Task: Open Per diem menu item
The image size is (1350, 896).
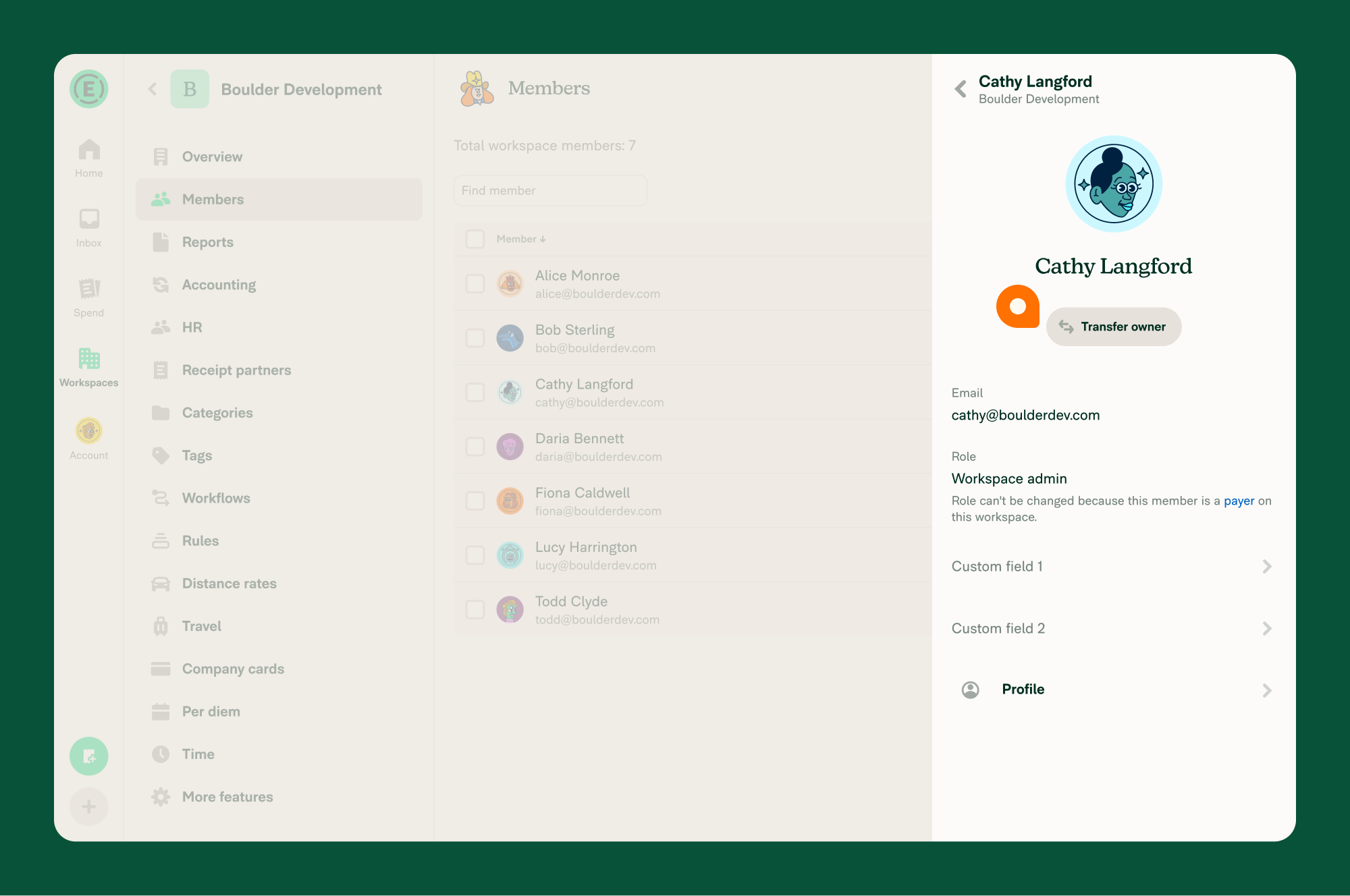Action: (279, 711)
